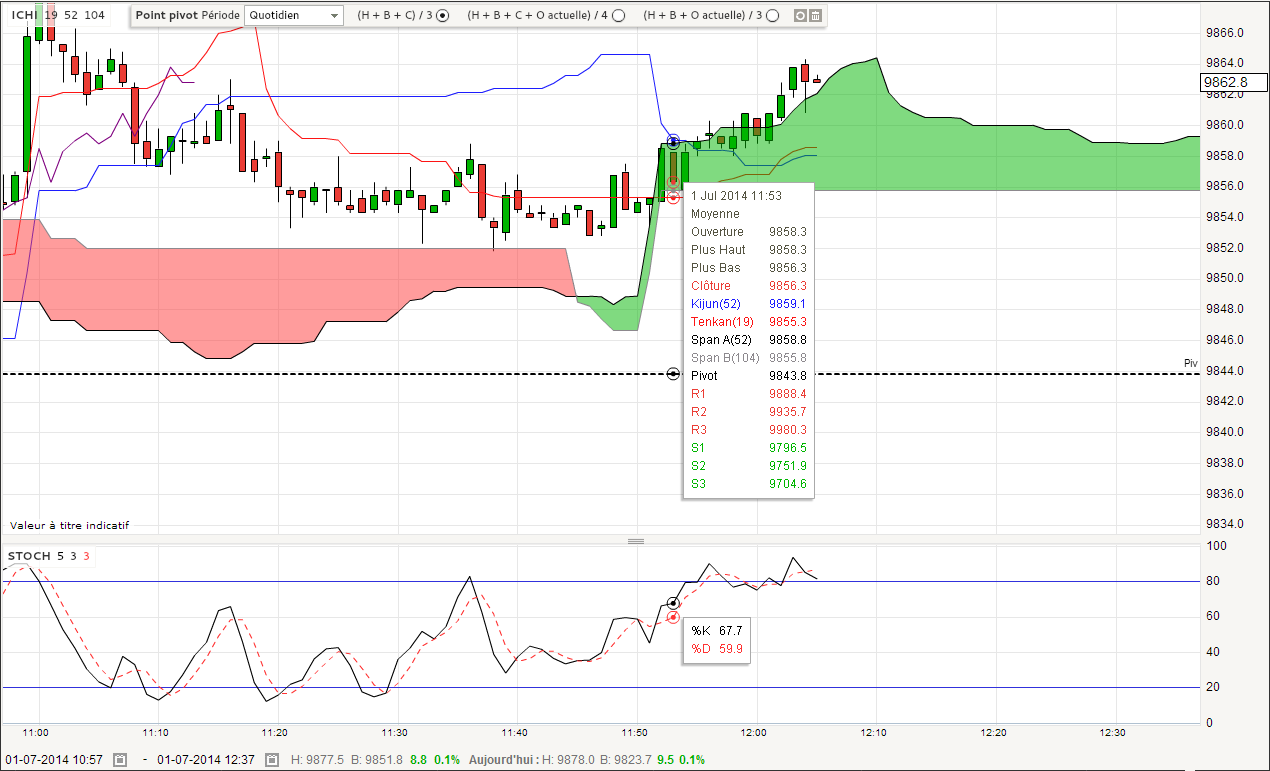
Task: Click the R1 9888.4 row in tooltip
Action: (748, 393)
